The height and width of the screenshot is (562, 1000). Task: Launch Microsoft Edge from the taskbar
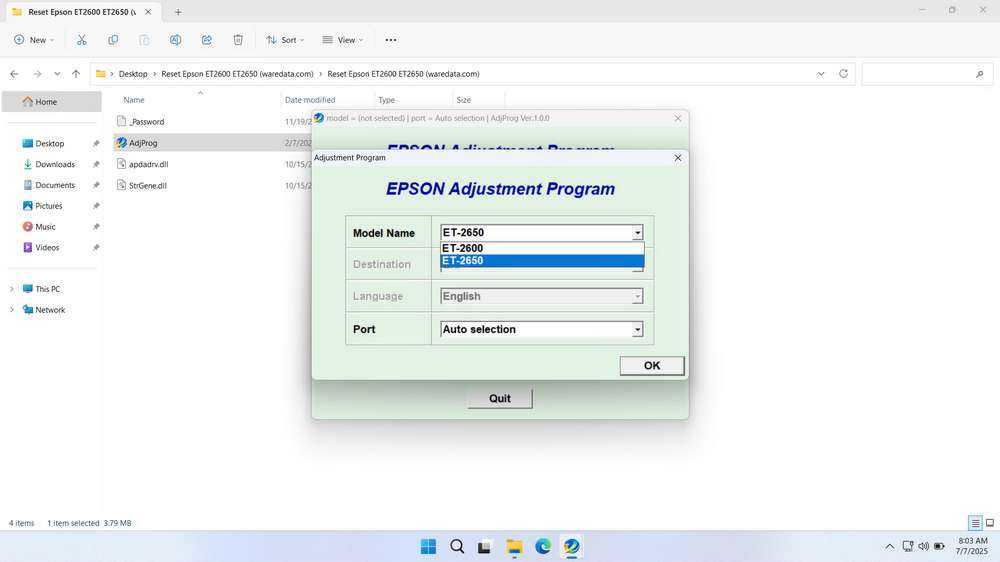coord(543,547)
